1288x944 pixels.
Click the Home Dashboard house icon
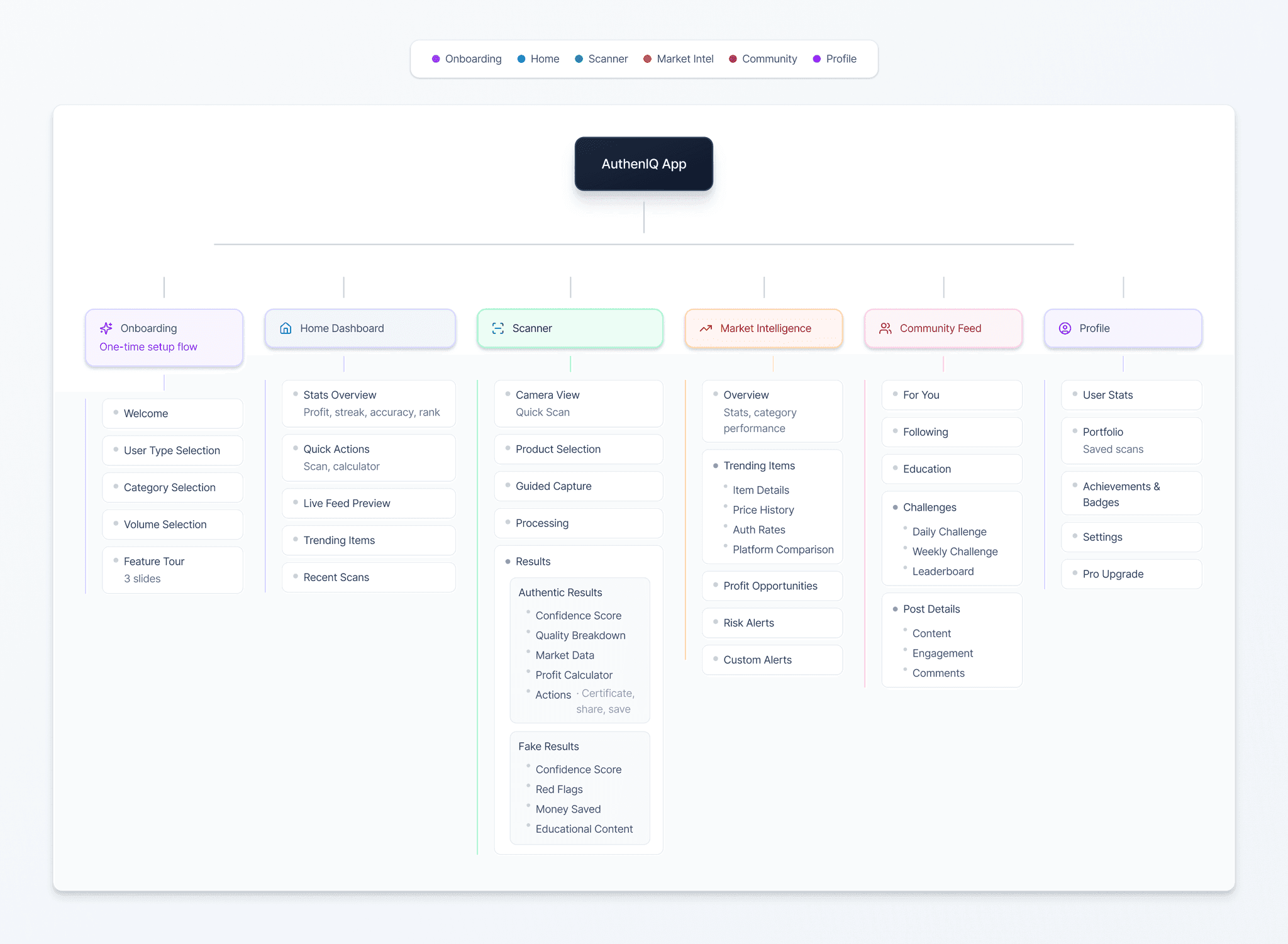286,328
